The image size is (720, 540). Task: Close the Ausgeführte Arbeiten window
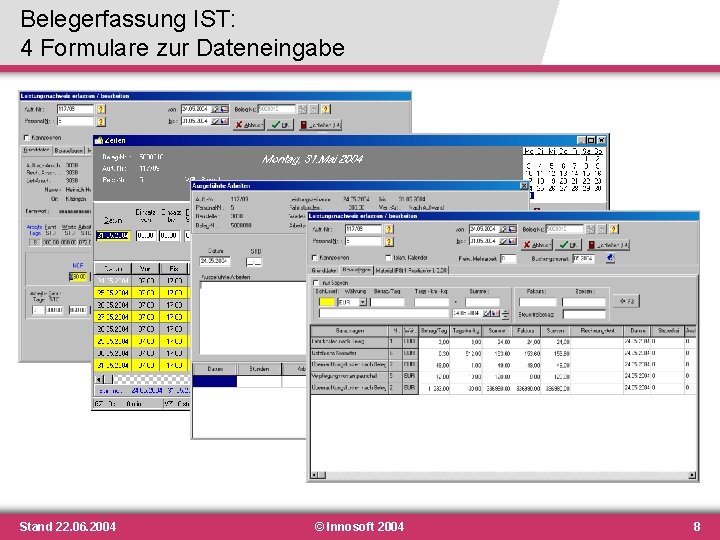tap(523, 186)
